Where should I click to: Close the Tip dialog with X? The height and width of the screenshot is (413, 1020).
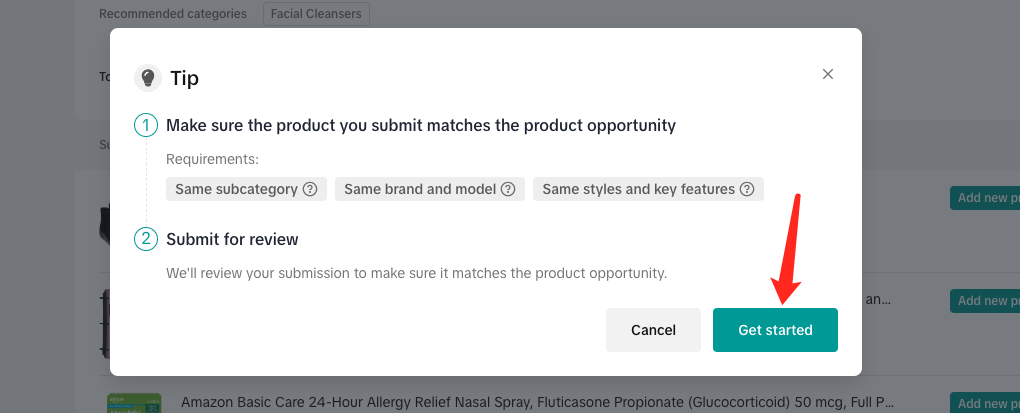point(827,74)
